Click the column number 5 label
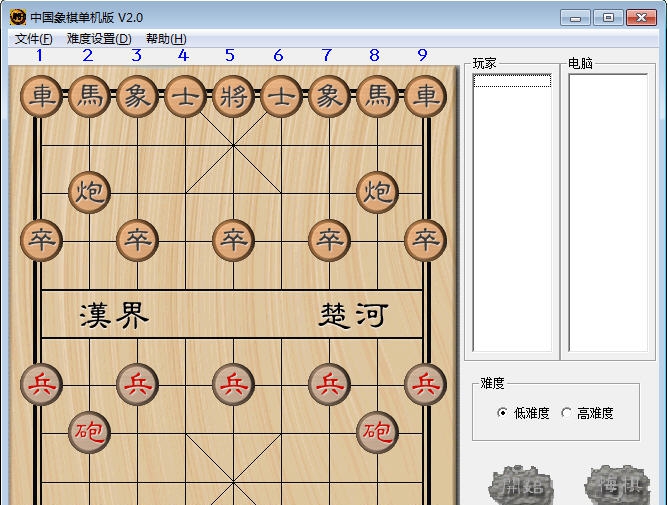668x505 pixels. click(x=230, y=55)
